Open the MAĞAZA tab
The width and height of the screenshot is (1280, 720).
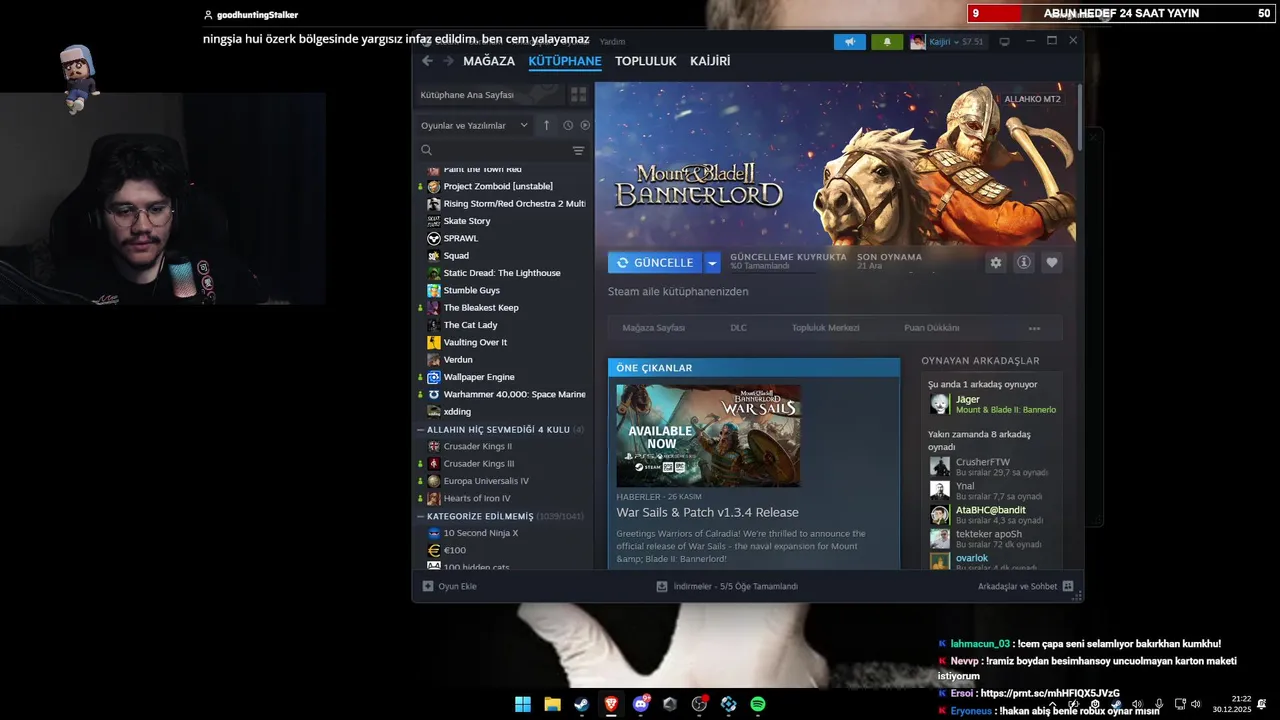tap(489, 61)
